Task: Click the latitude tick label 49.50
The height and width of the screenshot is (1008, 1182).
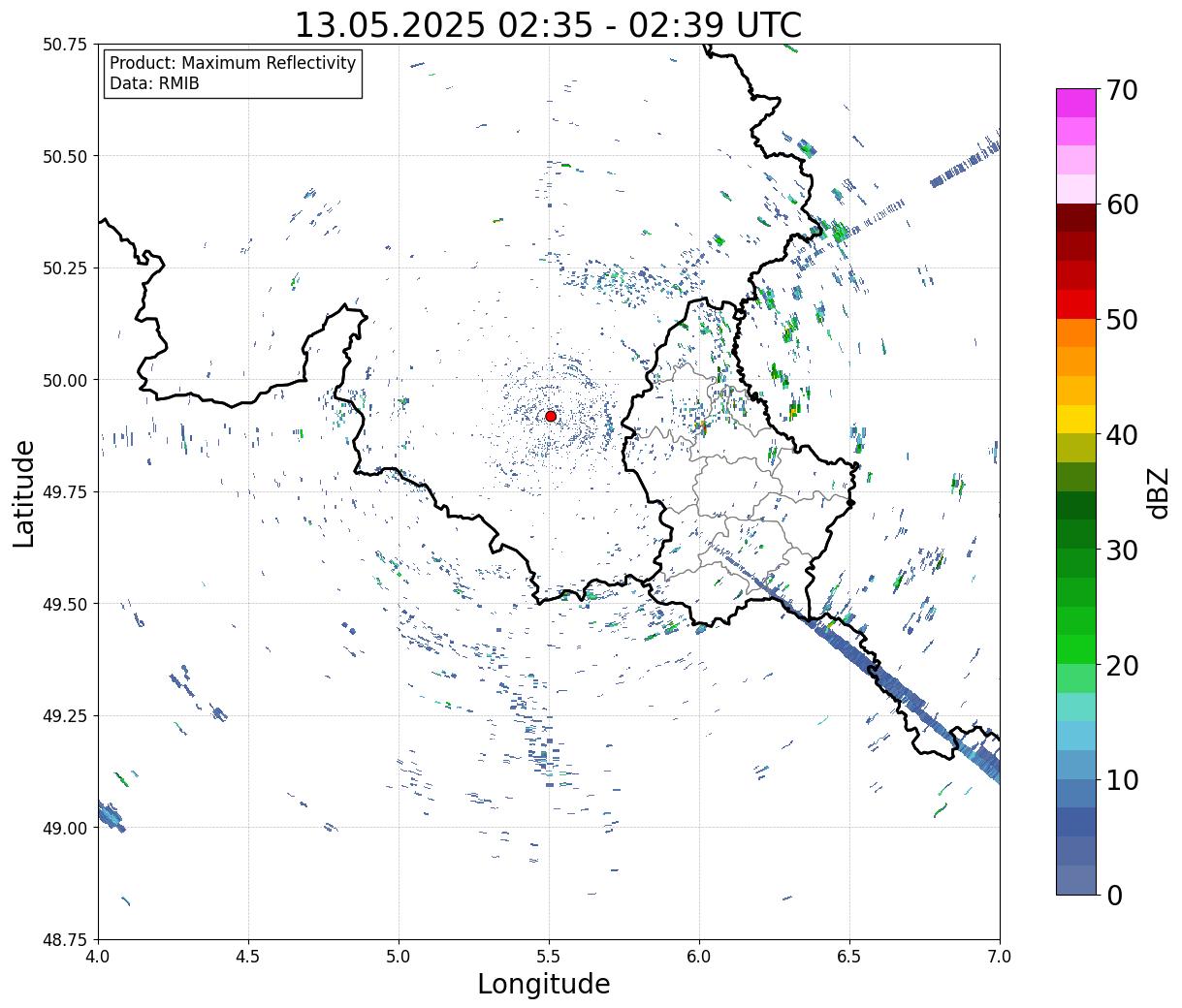Action: click(x=65, y=604)
